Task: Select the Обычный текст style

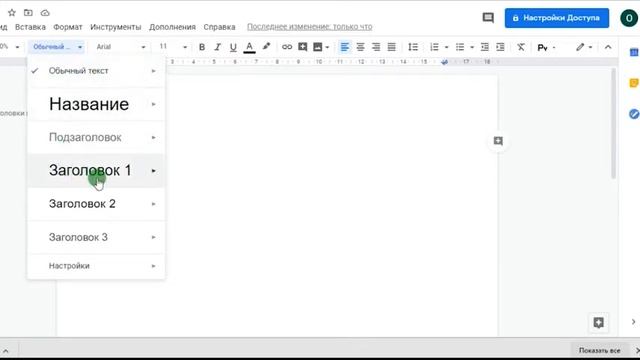Action: click(96, 71)
